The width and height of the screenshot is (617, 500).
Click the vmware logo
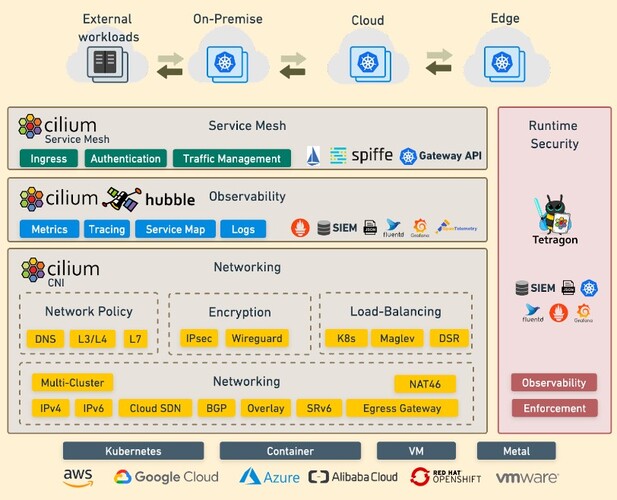pyautogui.click(x=526, y=477)
